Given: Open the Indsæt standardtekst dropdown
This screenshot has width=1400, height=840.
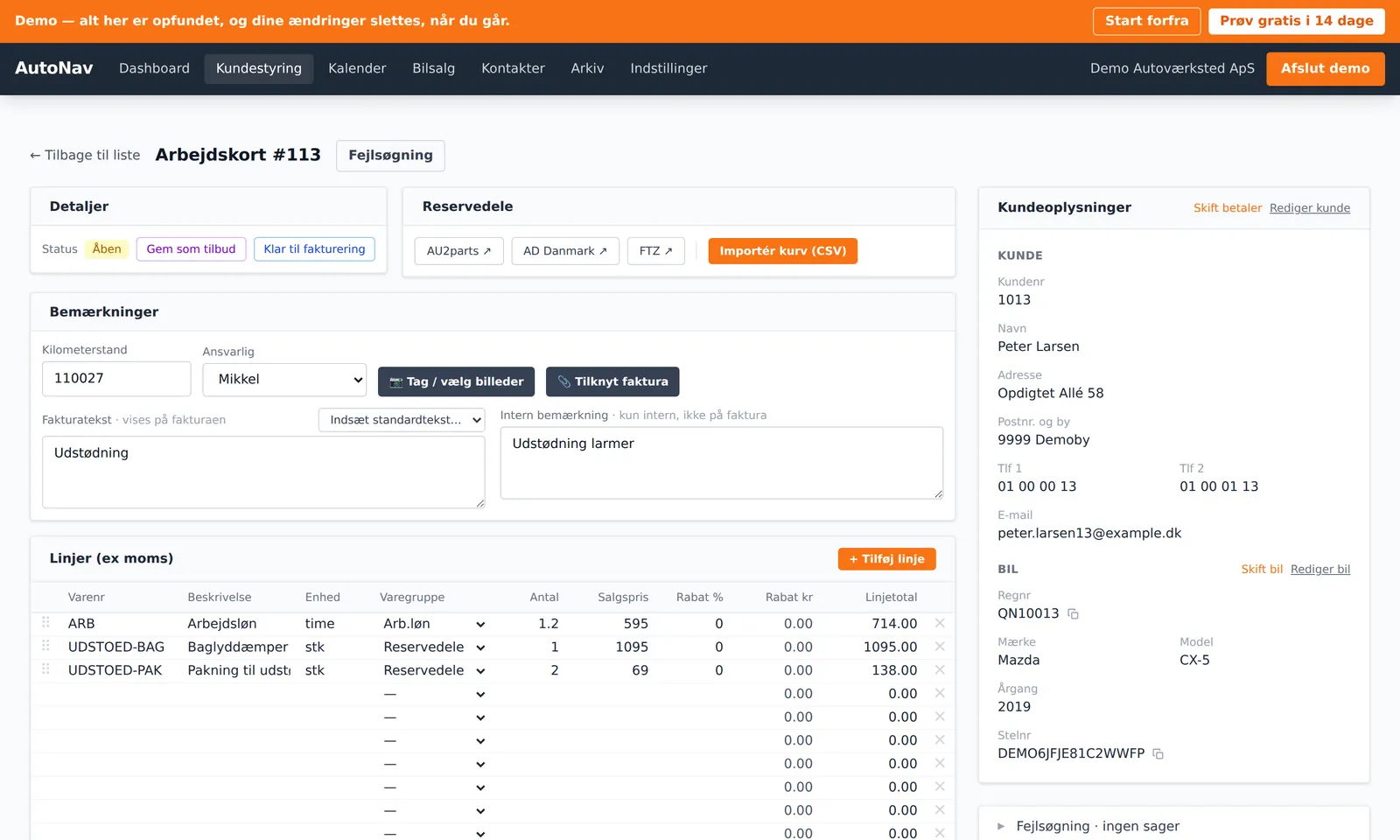Looking at the screenshot, I should pos(402,420).
